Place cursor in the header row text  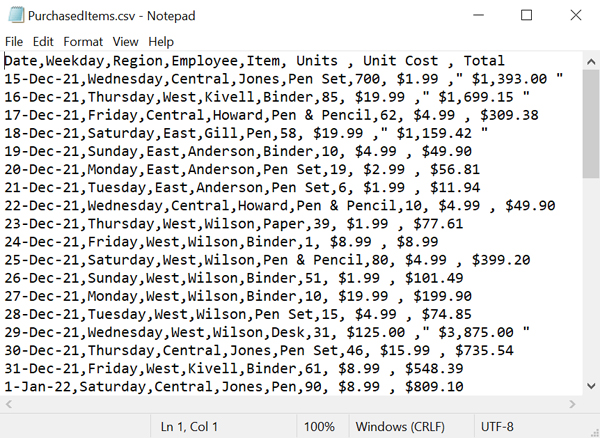click(x=254, y=61)
